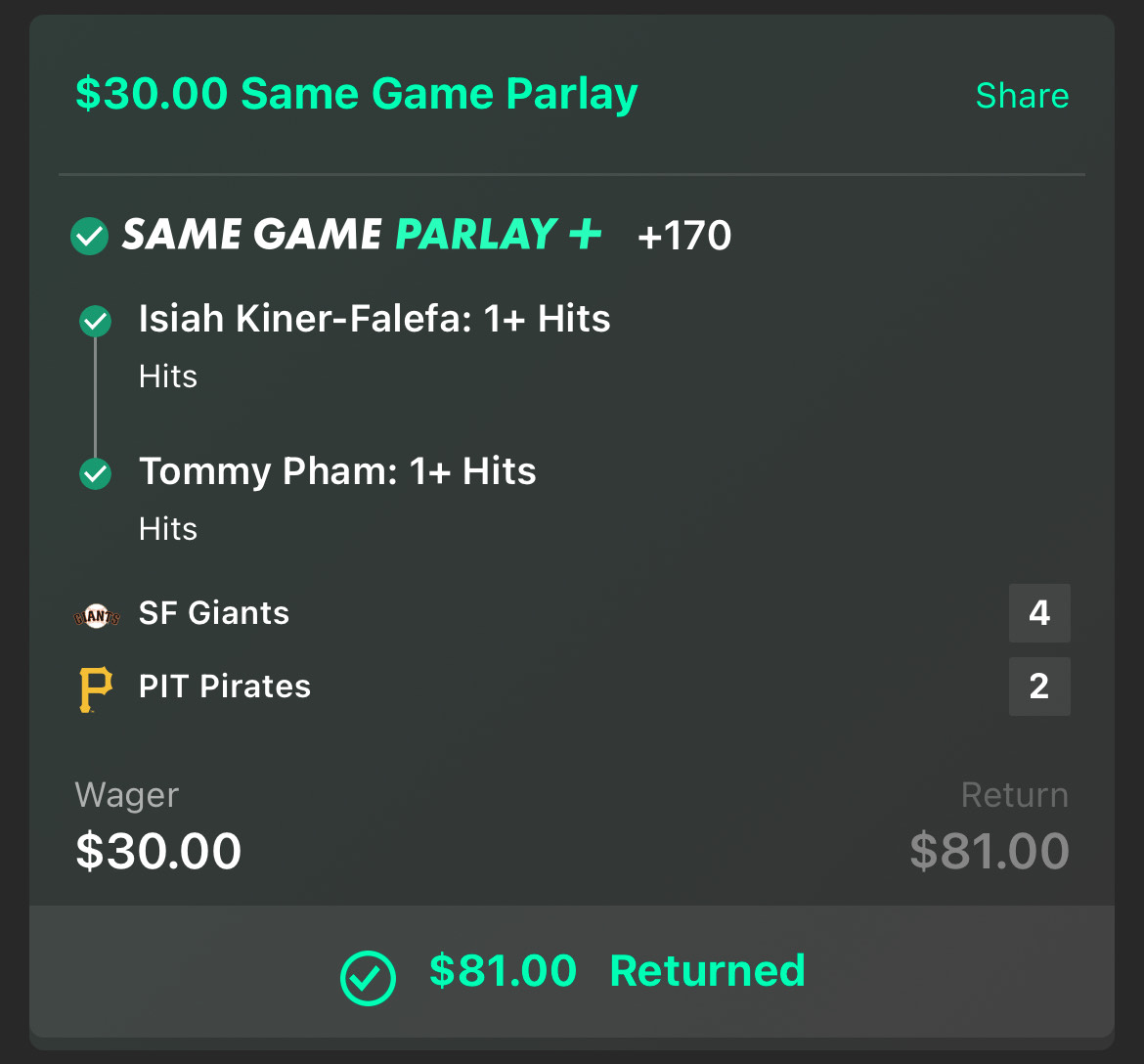
Task: Click the SF Giants team logo
Action: (x=96, y=616)
